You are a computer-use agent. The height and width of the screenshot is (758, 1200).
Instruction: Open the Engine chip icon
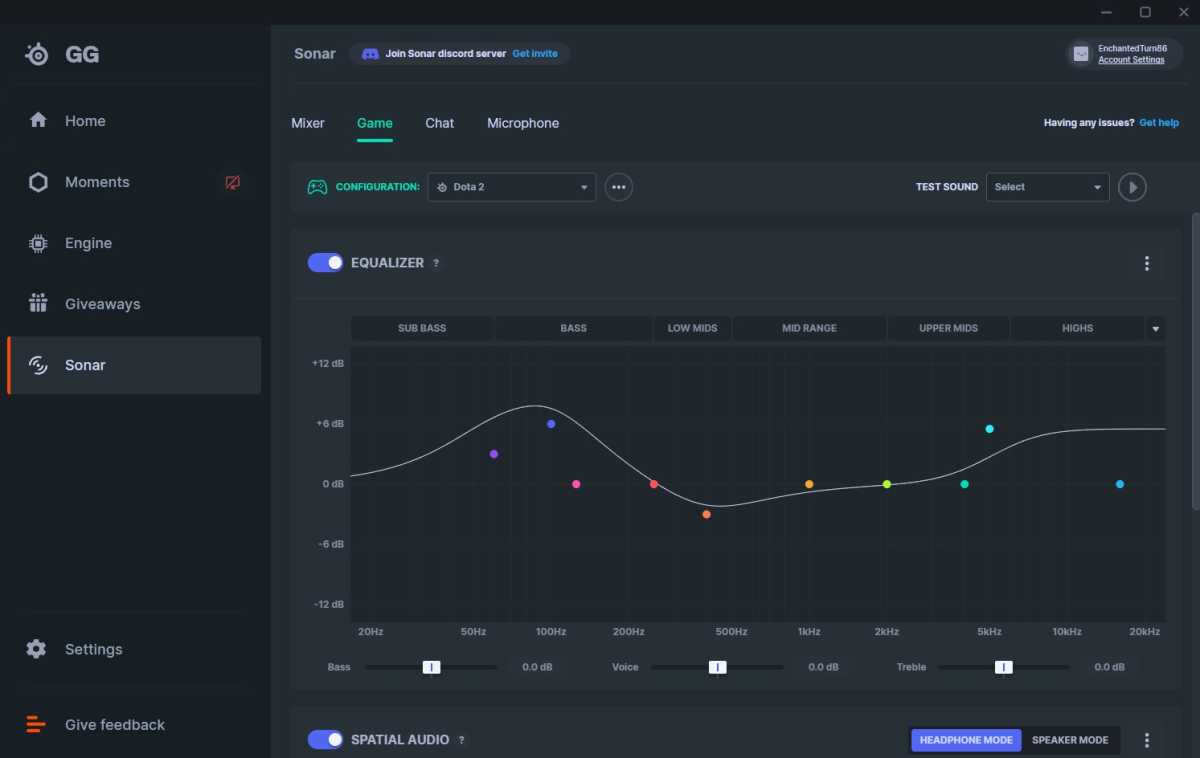click(x=38, y=243)
